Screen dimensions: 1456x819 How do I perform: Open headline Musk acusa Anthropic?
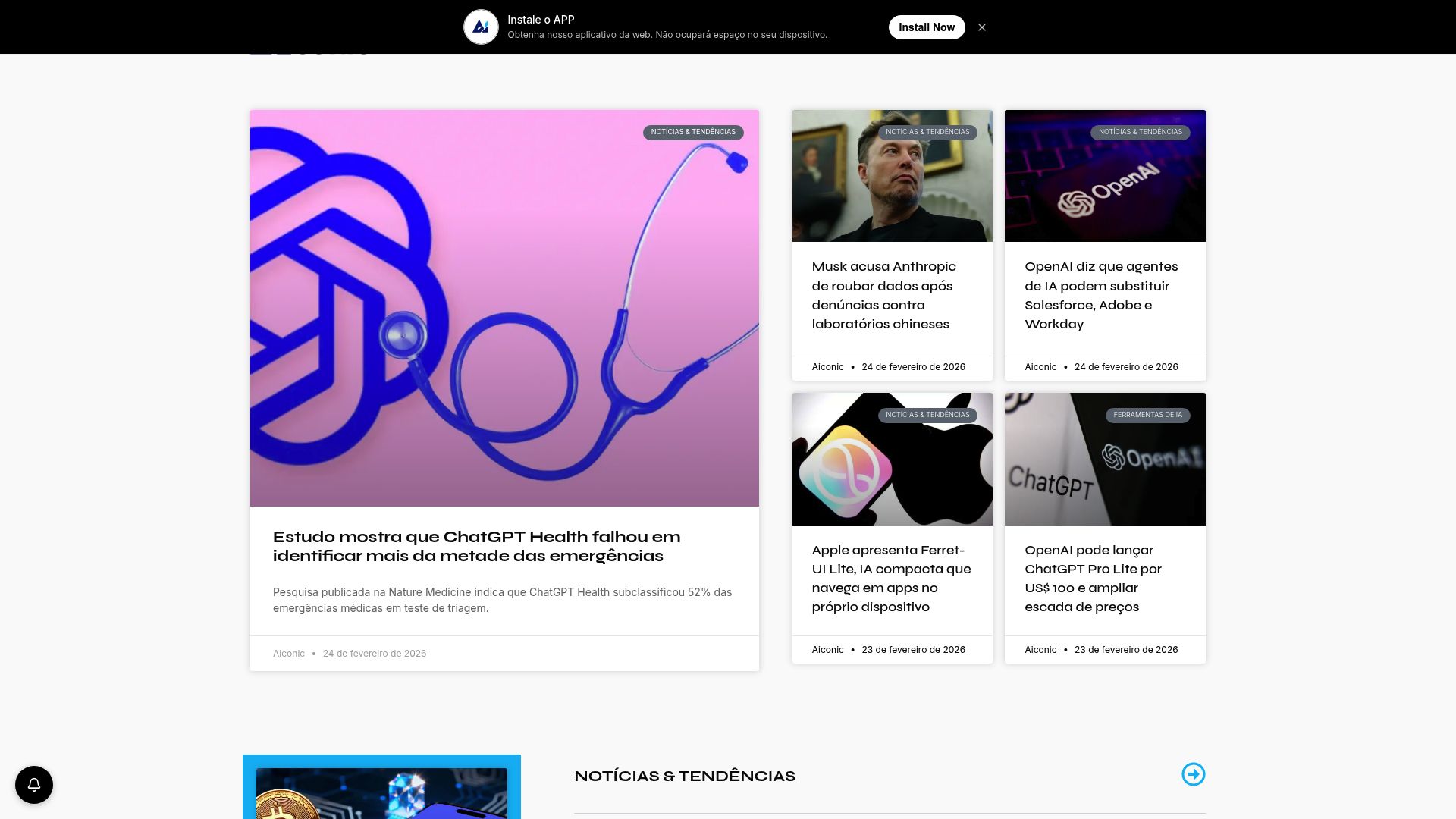click(883, 295)
